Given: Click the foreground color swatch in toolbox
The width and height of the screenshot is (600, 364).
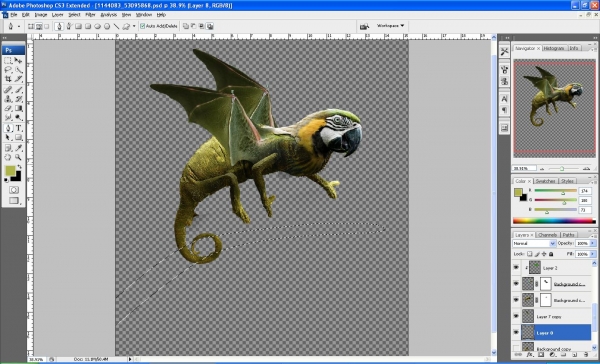Looking at the screenshot, I should [10, 171].
